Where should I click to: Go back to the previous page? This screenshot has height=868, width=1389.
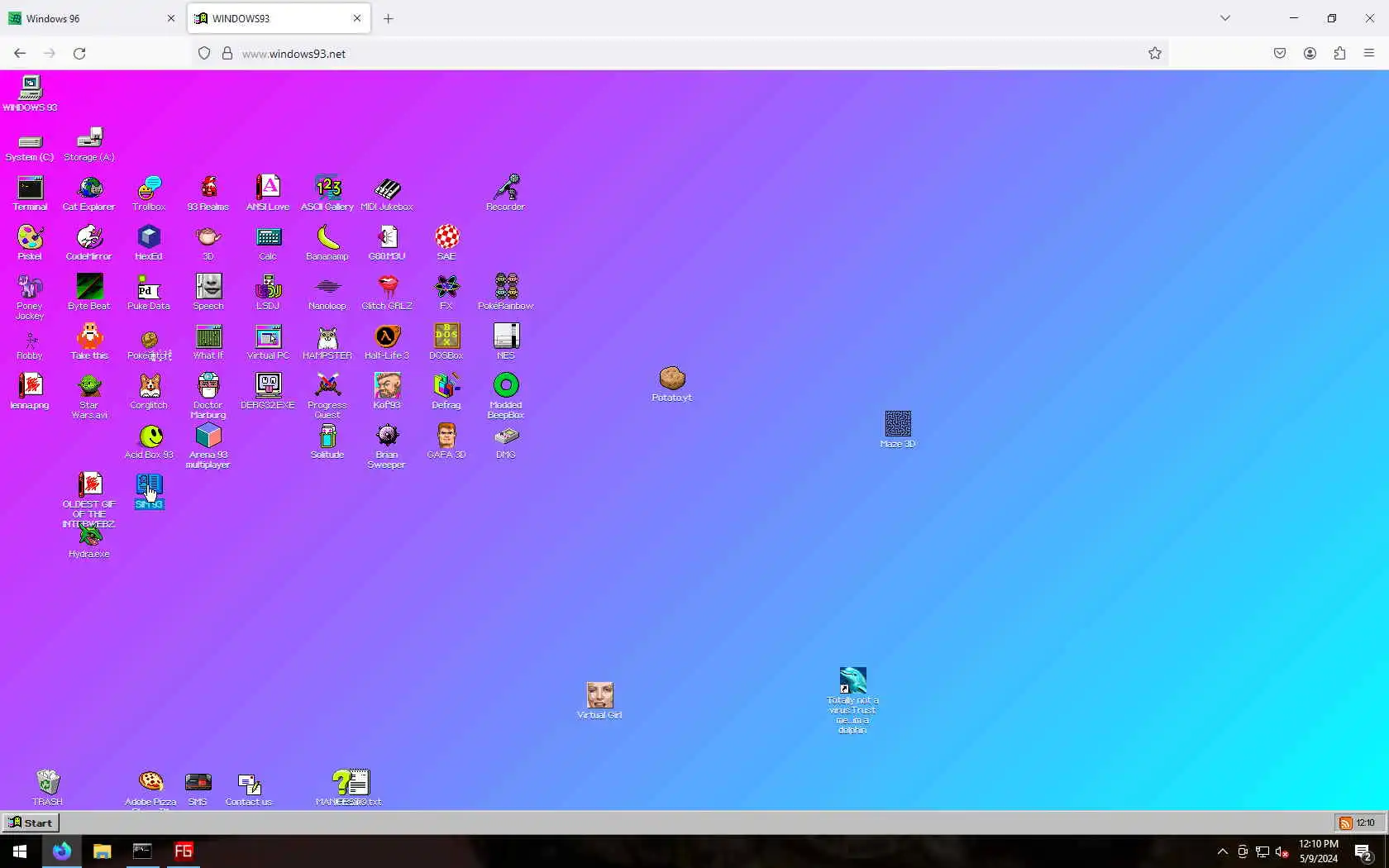[20, 54]
